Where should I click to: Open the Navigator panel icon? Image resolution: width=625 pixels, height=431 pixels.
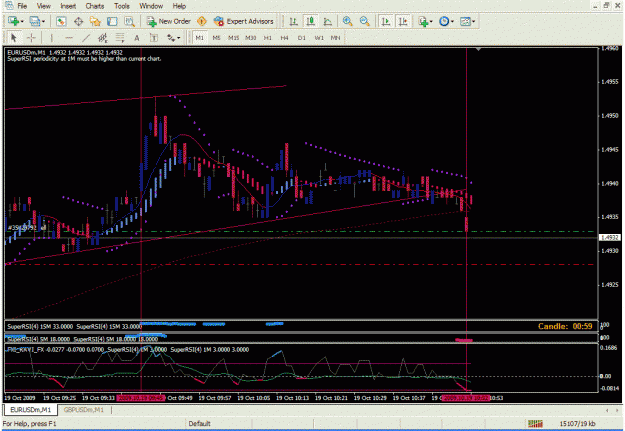[x=95, y=21]
